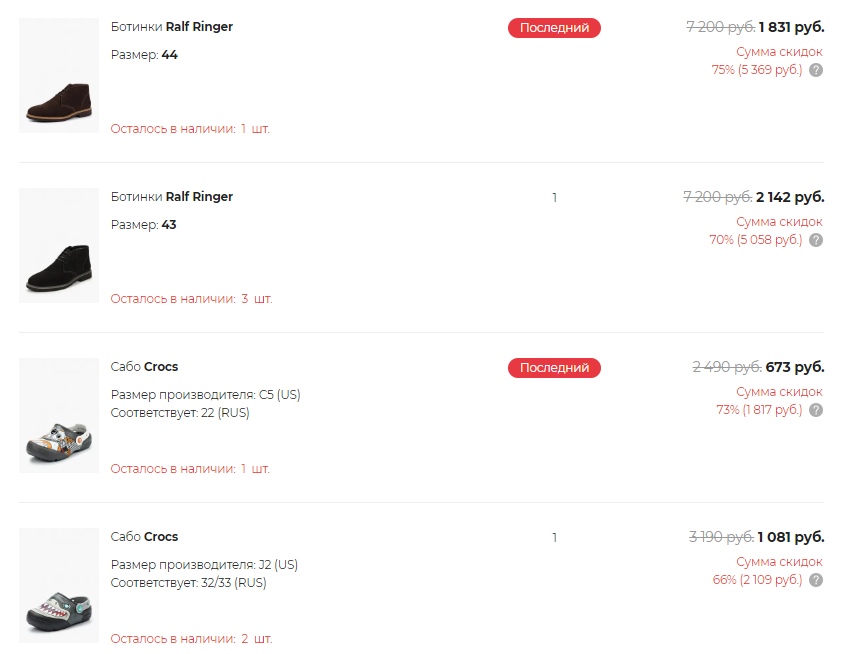This screenshot has height=654, width=841.
Task: Open Crocs clogs size 22 RUS title
Action: coord(144,367)
